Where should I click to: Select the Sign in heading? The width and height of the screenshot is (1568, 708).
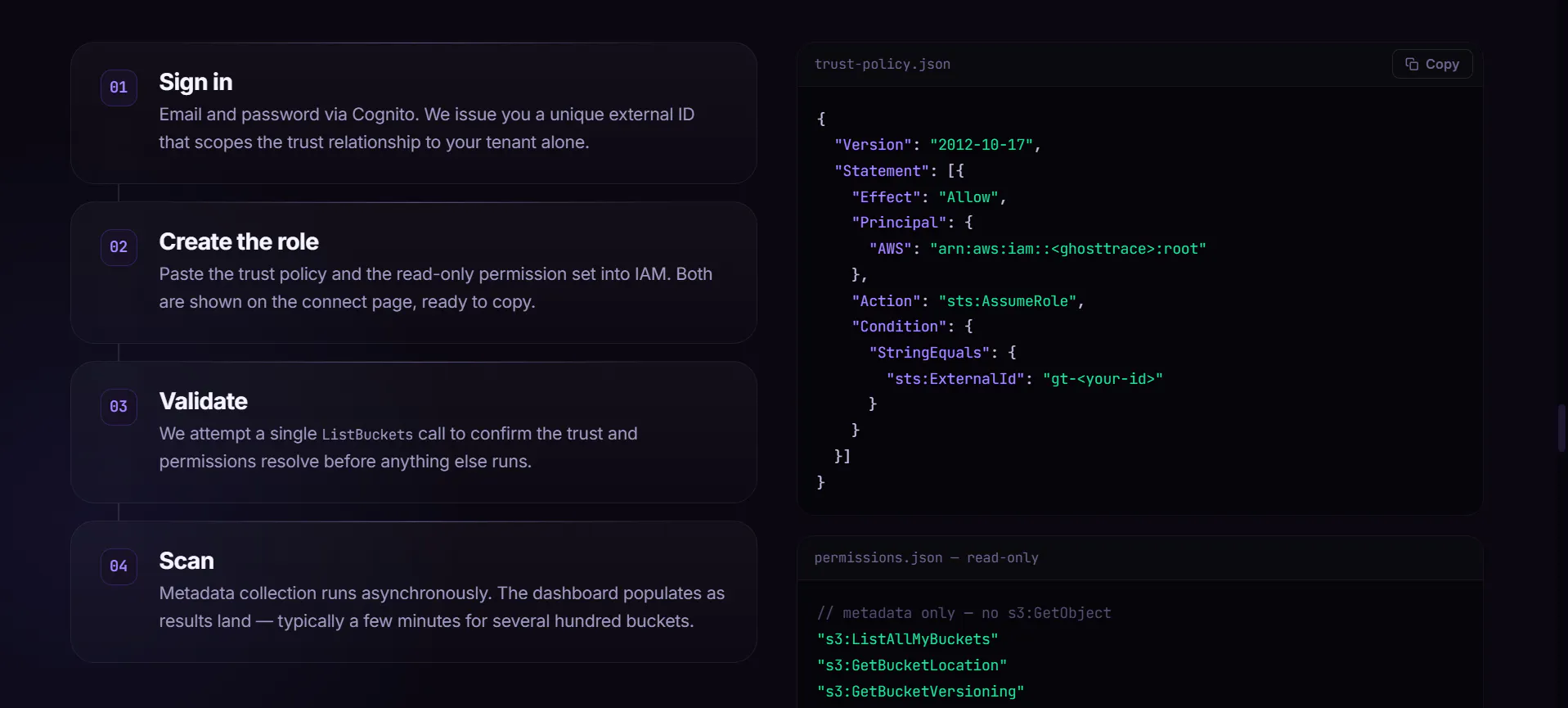(x=195, y=82)
